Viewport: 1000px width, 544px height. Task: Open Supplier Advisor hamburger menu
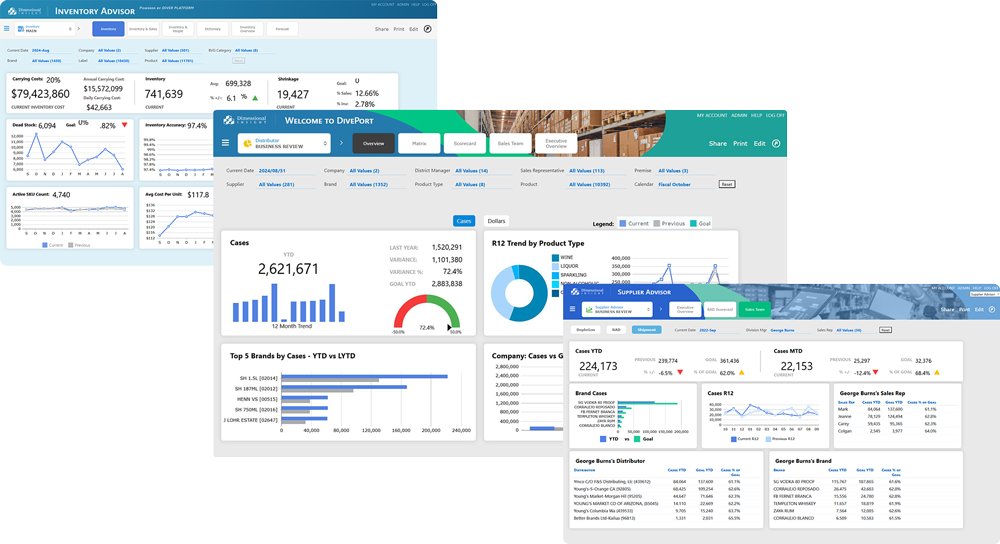click(572, 310)
